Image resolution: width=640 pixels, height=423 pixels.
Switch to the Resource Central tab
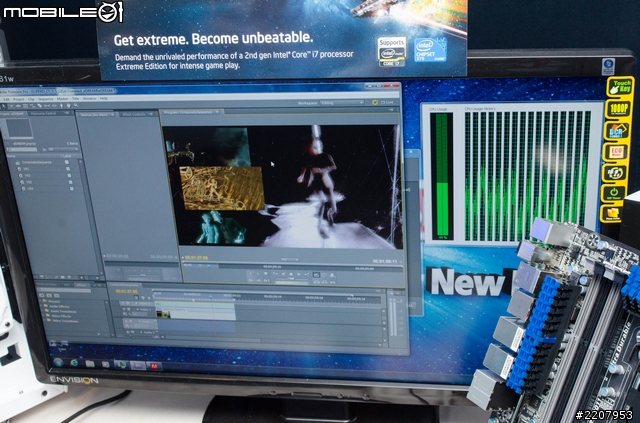43,113
